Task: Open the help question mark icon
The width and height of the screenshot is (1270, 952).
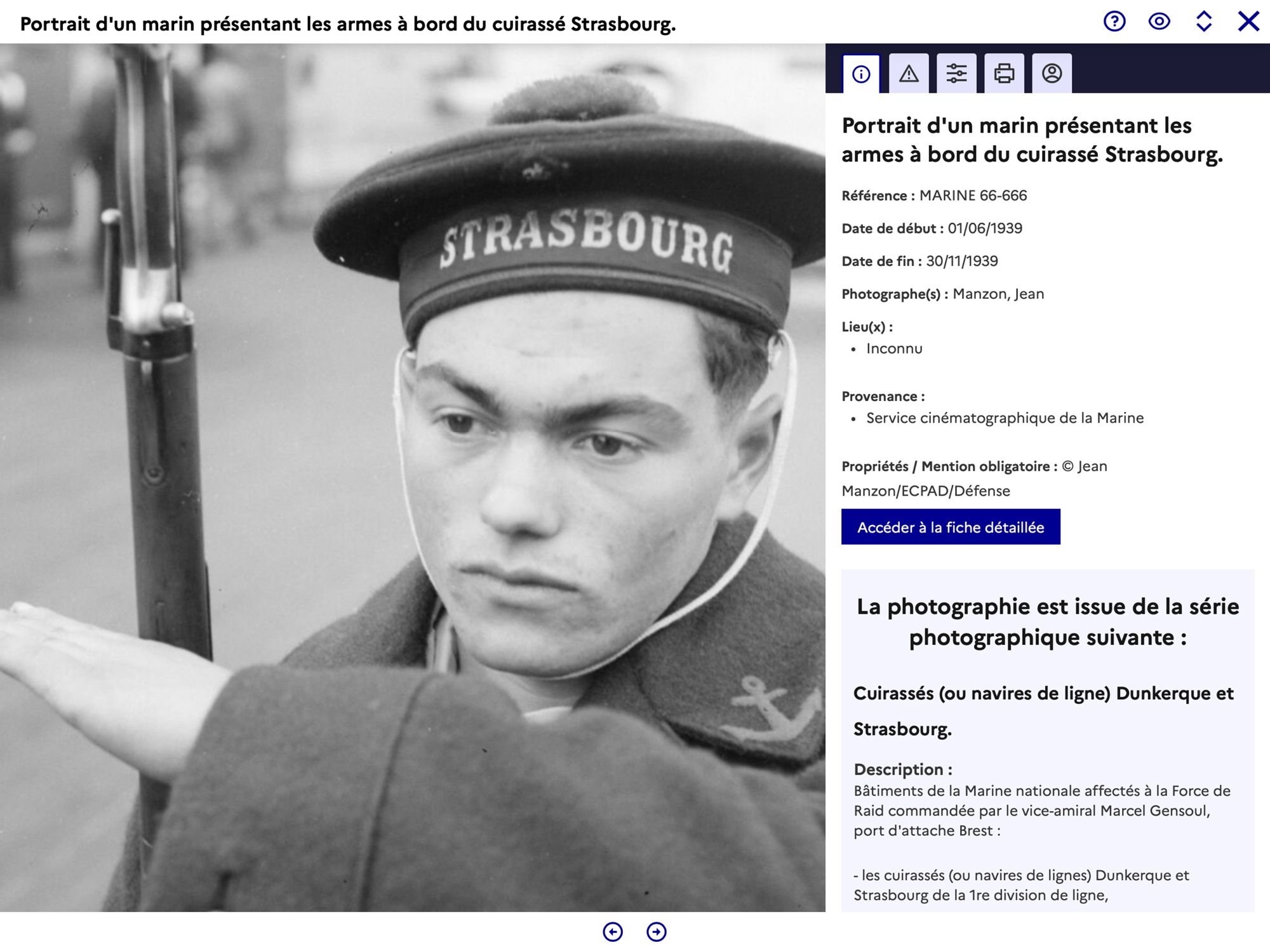Action: 1114,22
